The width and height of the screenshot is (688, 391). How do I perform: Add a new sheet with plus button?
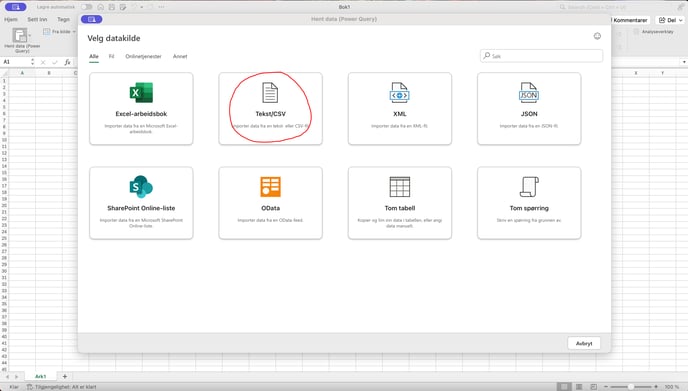point(65,377)
